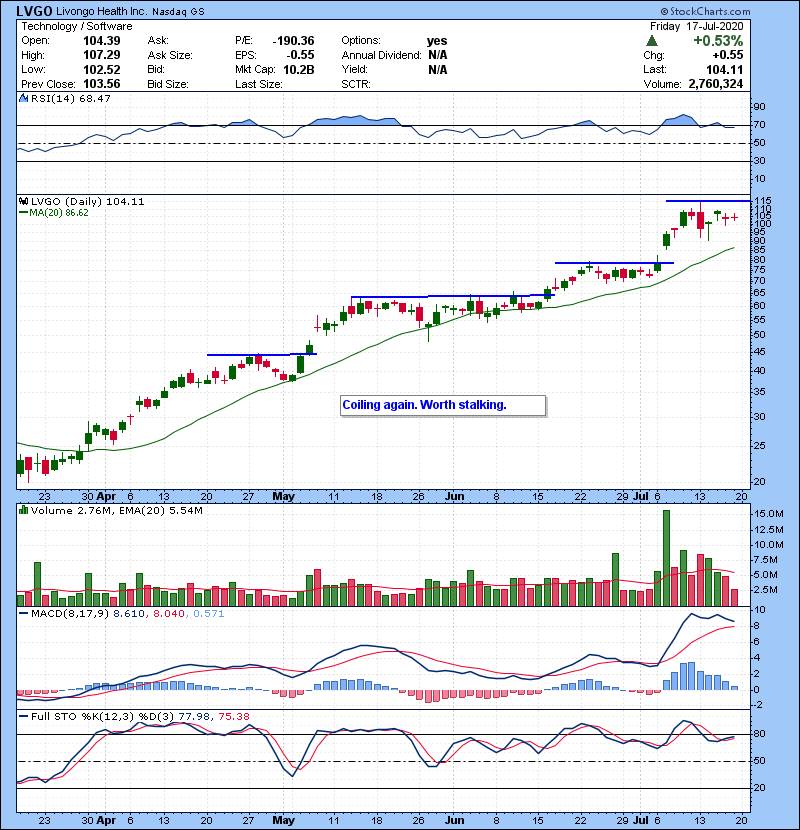The height and width of the screenshot is (830, 800).
Task: Click the tallest green volume bar
Action: click(x=666, y=558)
